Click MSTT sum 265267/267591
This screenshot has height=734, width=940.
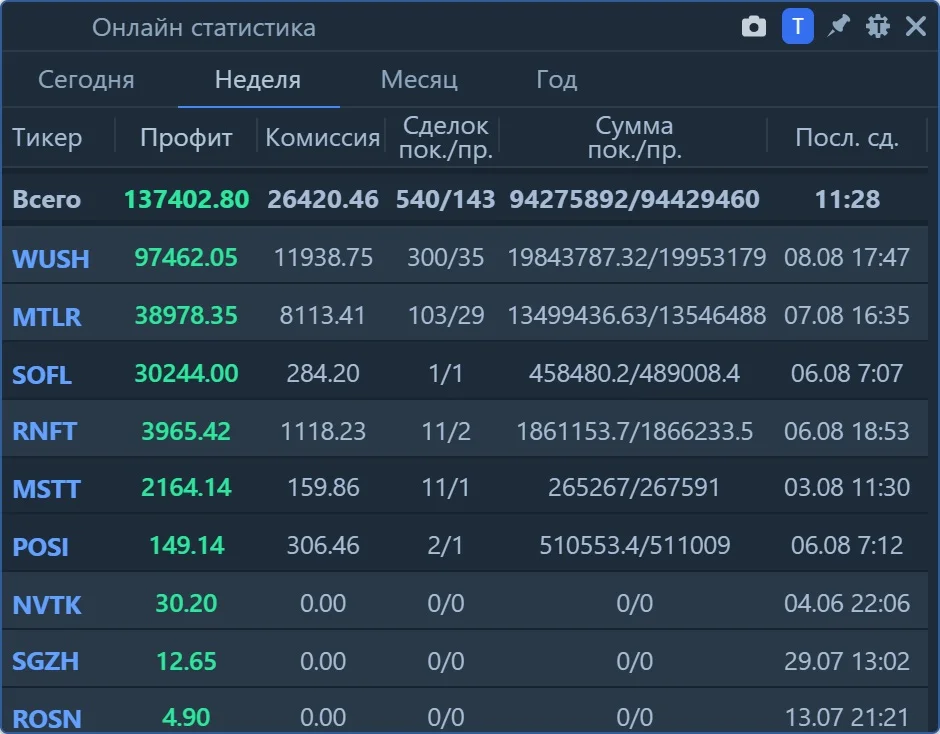point(634,487)
